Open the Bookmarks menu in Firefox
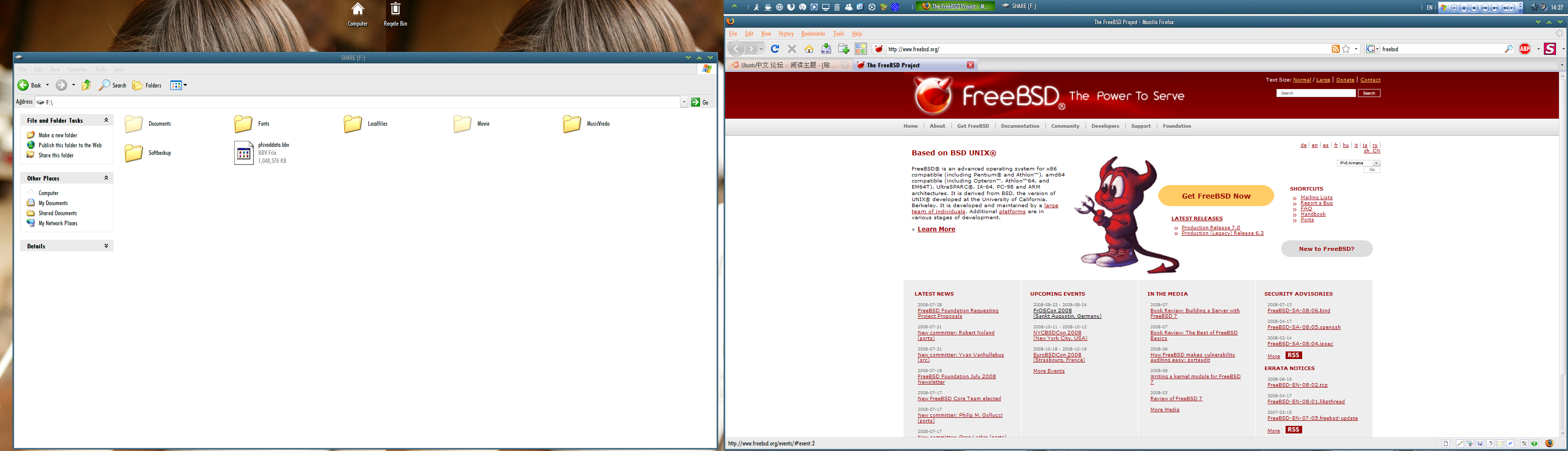1568x451 pixels. tap(813, 34)
